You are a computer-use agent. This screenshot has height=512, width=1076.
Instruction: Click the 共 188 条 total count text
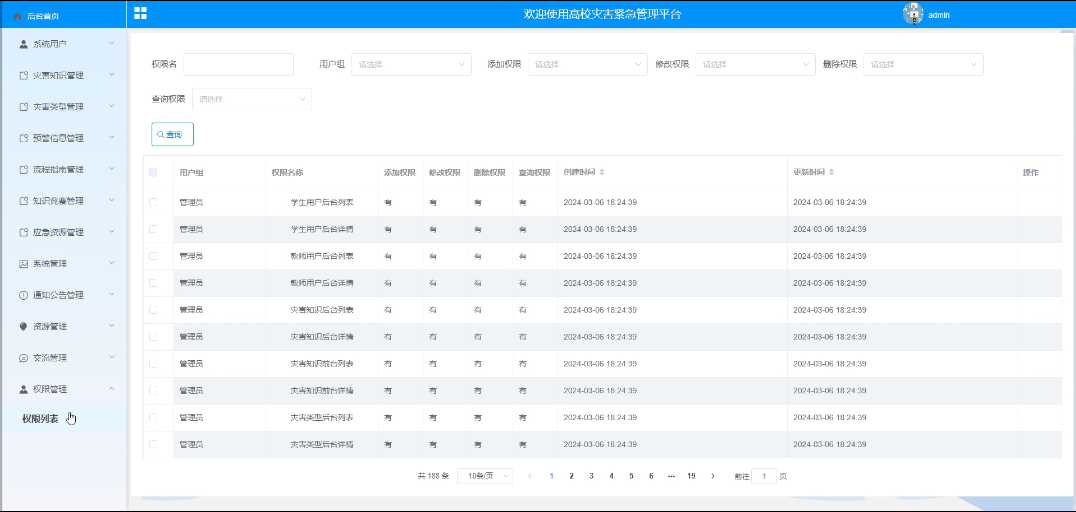coord(433,476)
